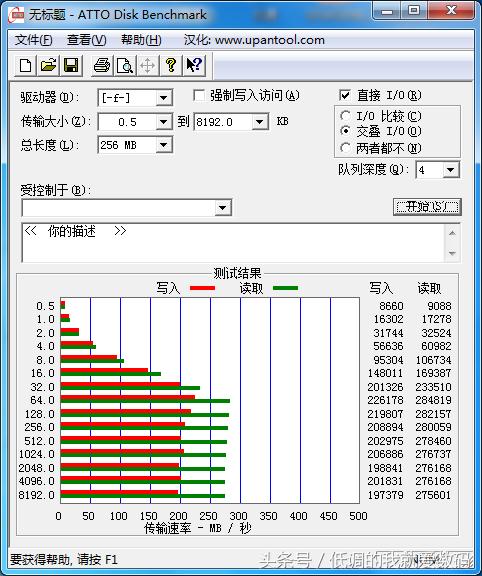Click the 16.0 row read value 169387
This screenshot has height=576, width=482.
[x=433, y=373]
